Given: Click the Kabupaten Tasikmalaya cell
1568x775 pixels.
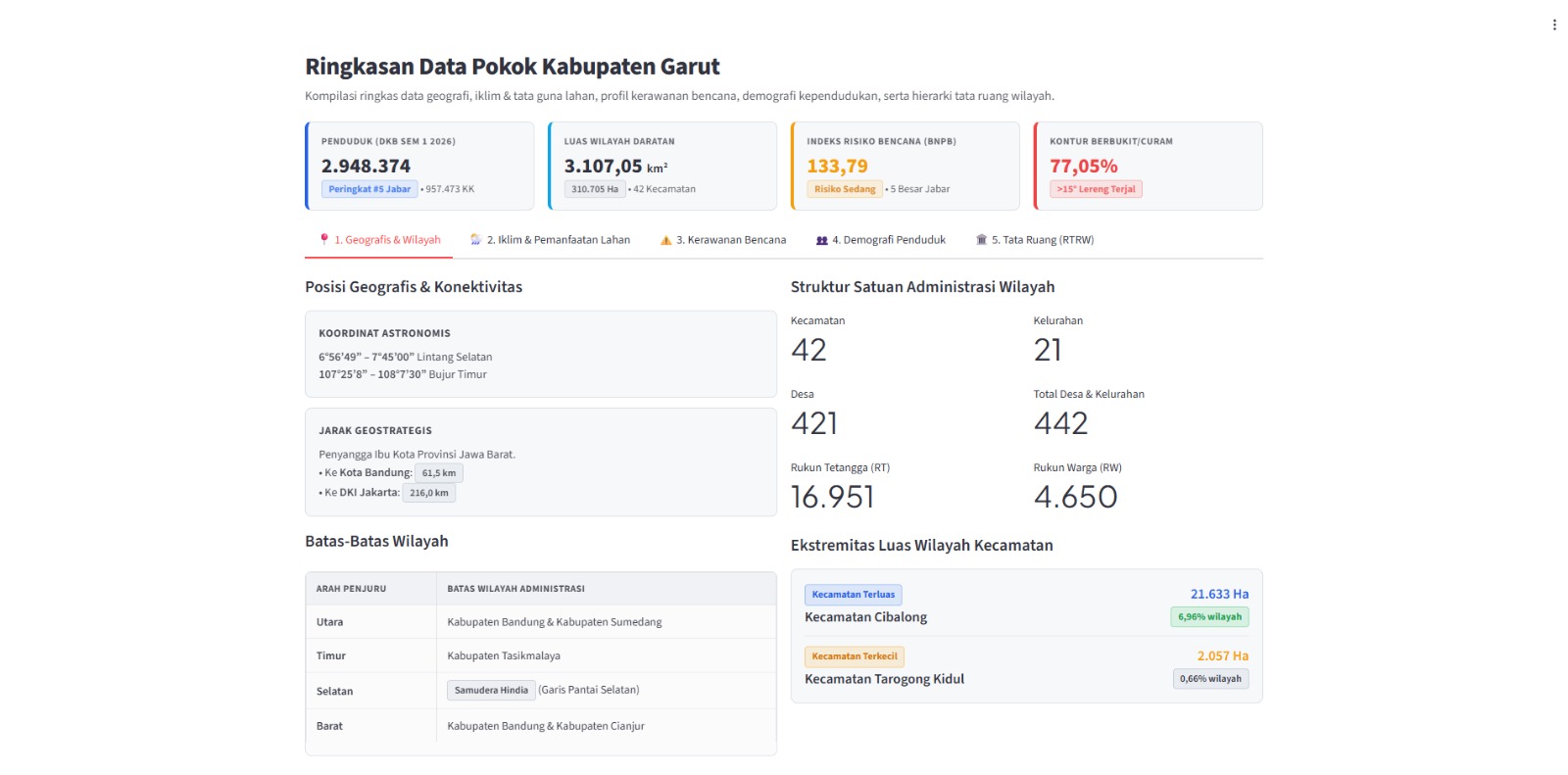Looking at the screenshot, I should [606, 655].
